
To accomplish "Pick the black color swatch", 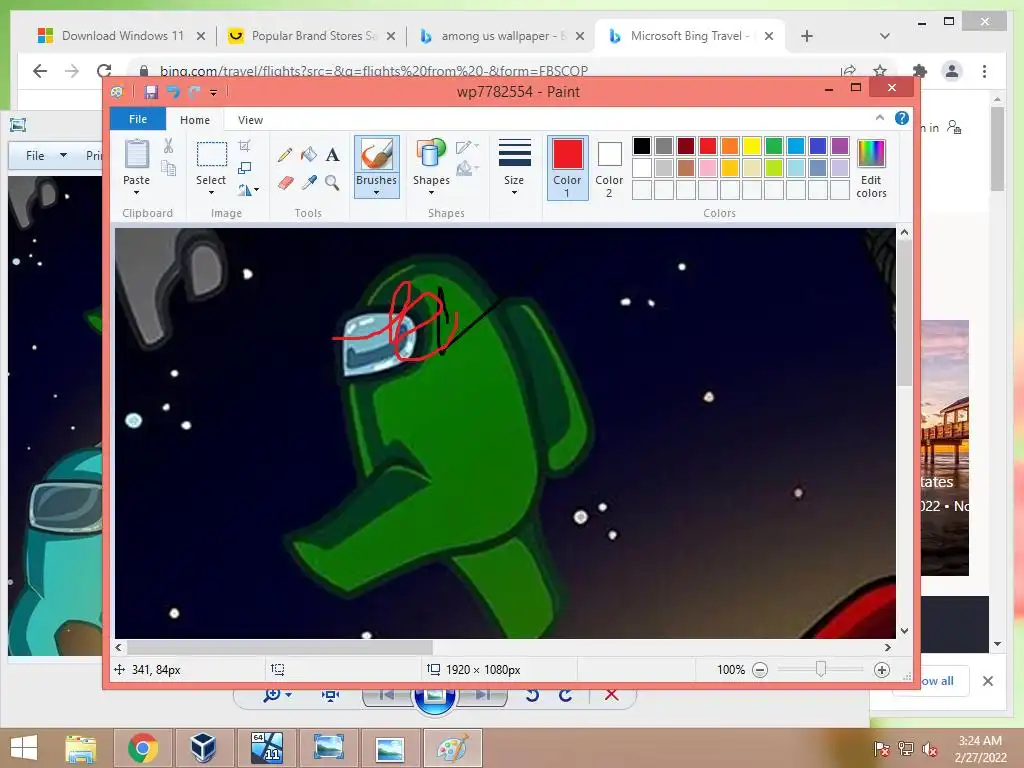I will [x=642, y=146].
